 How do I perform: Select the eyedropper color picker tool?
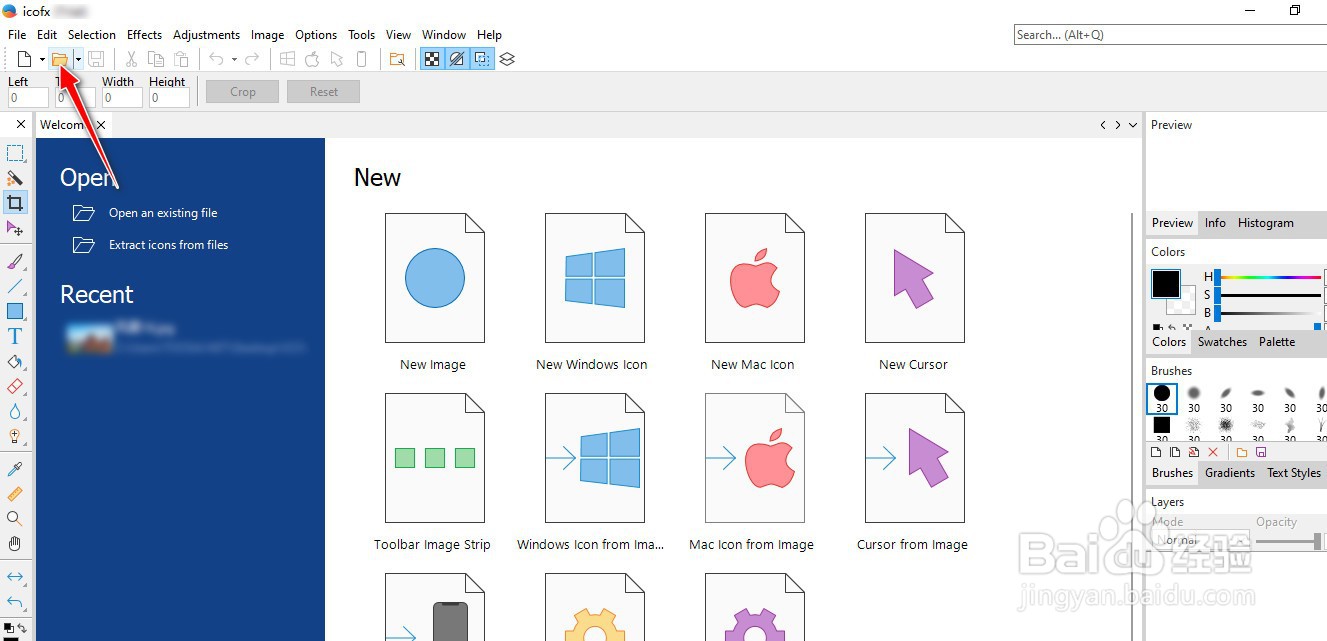[x=15, y=469]
